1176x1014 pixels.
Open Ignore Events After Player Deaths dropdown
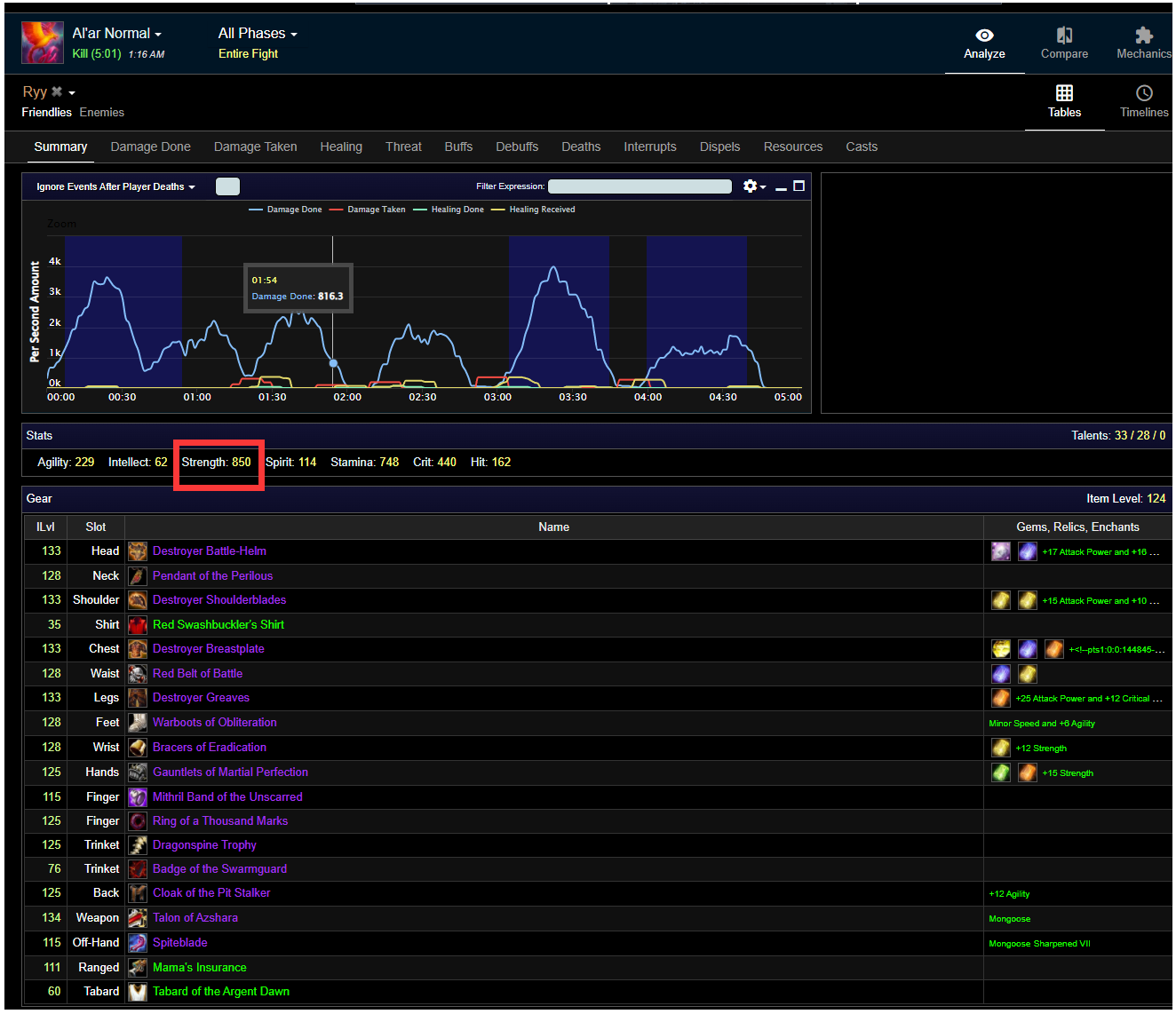[x=115, y=186]
